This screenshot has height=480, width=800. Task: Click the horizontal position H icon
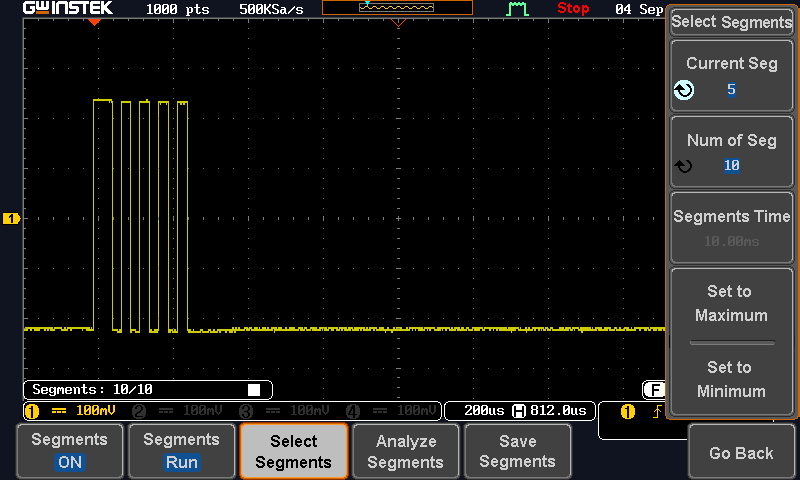[518, 411]
